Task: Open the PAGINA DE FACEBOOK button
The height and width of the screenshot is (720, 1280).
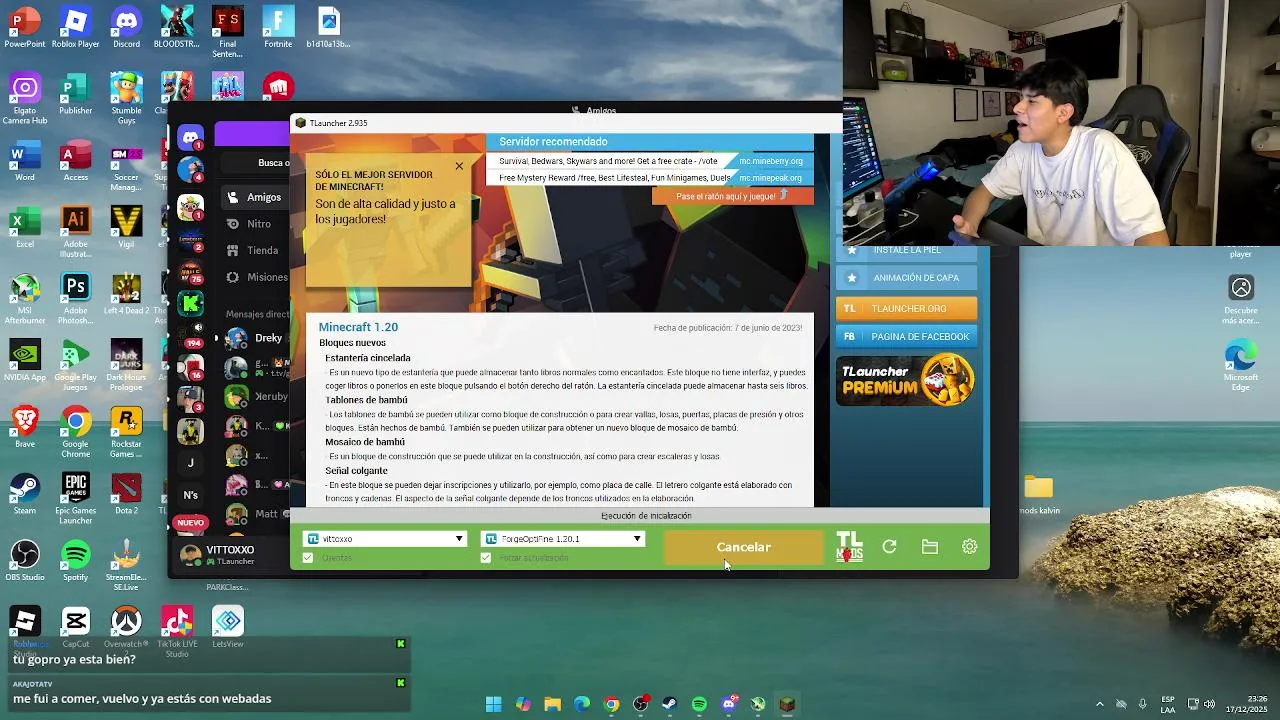Action: pyautogui.click(x=906, y=337)
